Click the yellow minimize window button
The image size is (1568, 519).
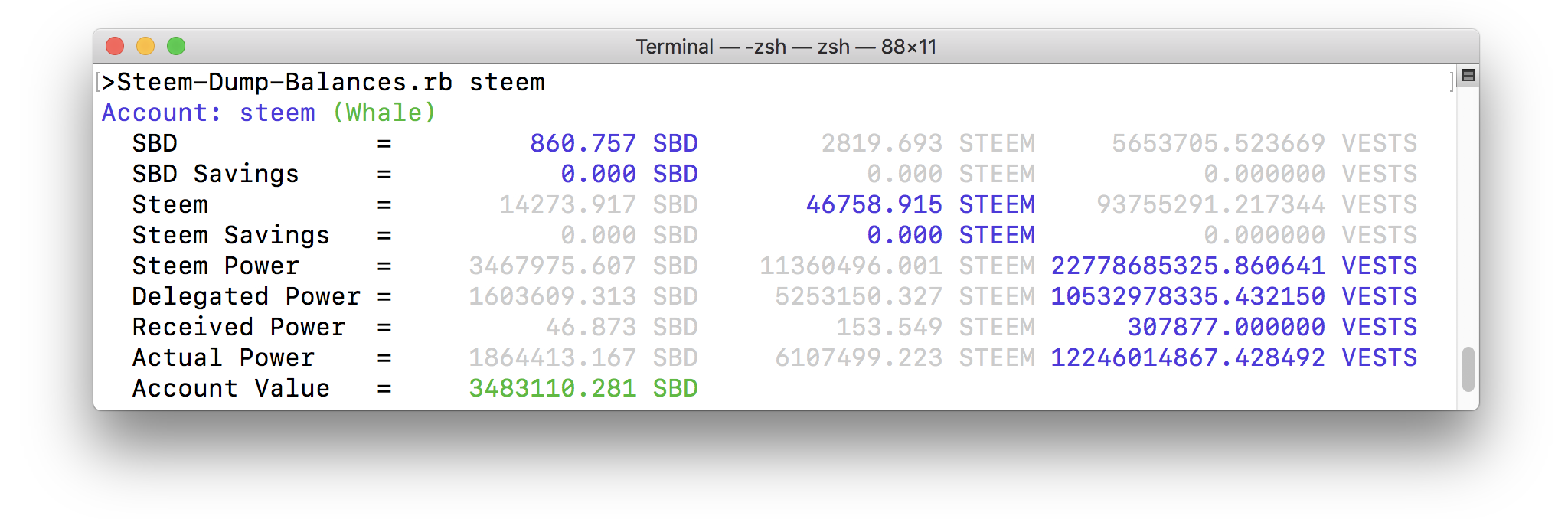(145, 46)
